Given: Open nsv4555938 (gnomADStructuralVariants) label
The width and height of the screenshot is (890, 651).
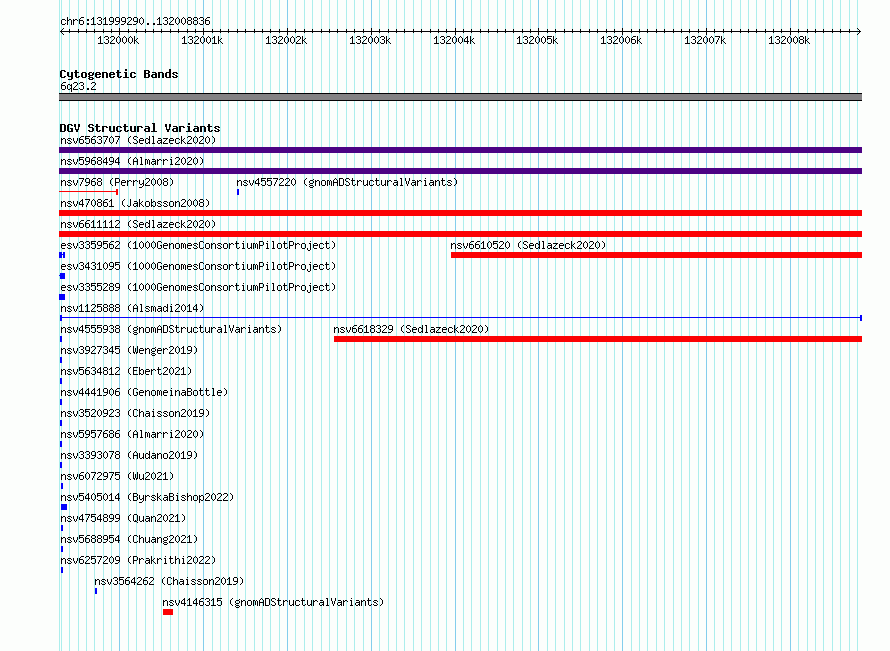Looking at the screenshot, I should pyautogui.click(x=171, y=329).
